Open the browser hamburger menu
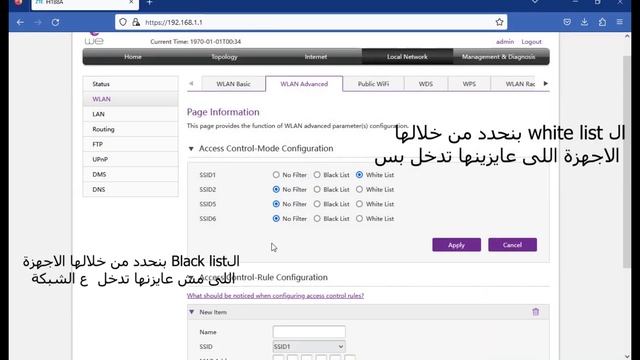This screenshot has height=360, width=640. tap(620, 22)
